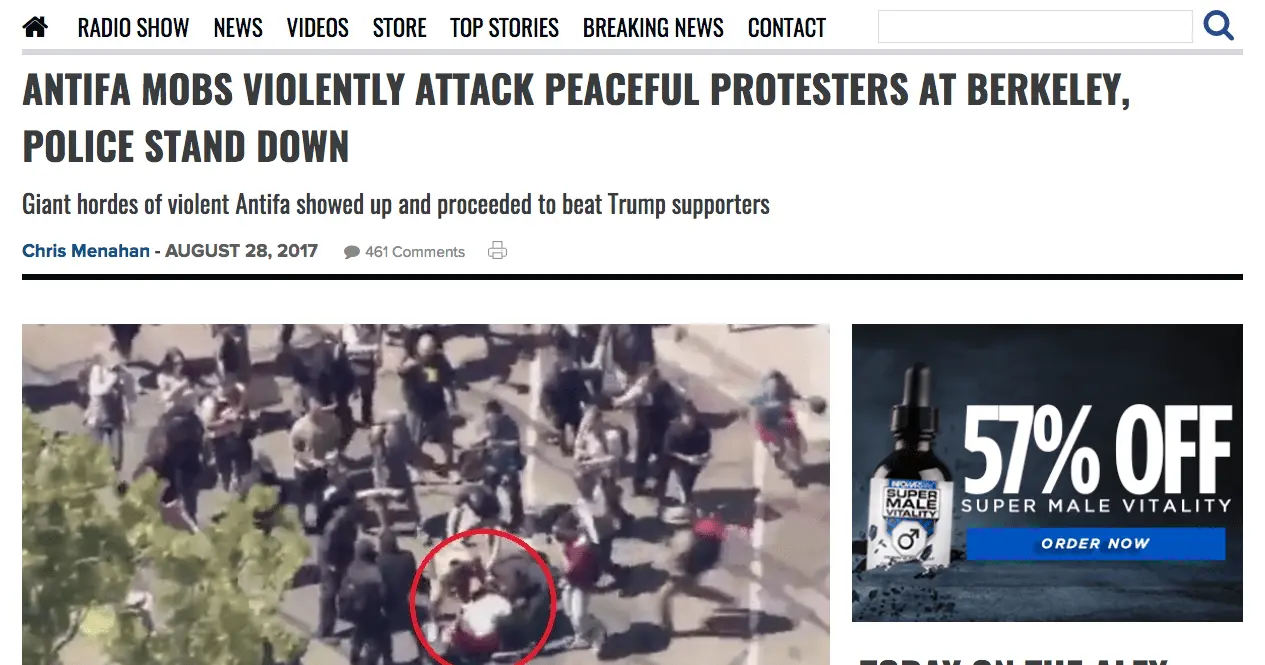Click the red circle on the image
Screen dimensions: 1265x665
[x=483, y=598]
